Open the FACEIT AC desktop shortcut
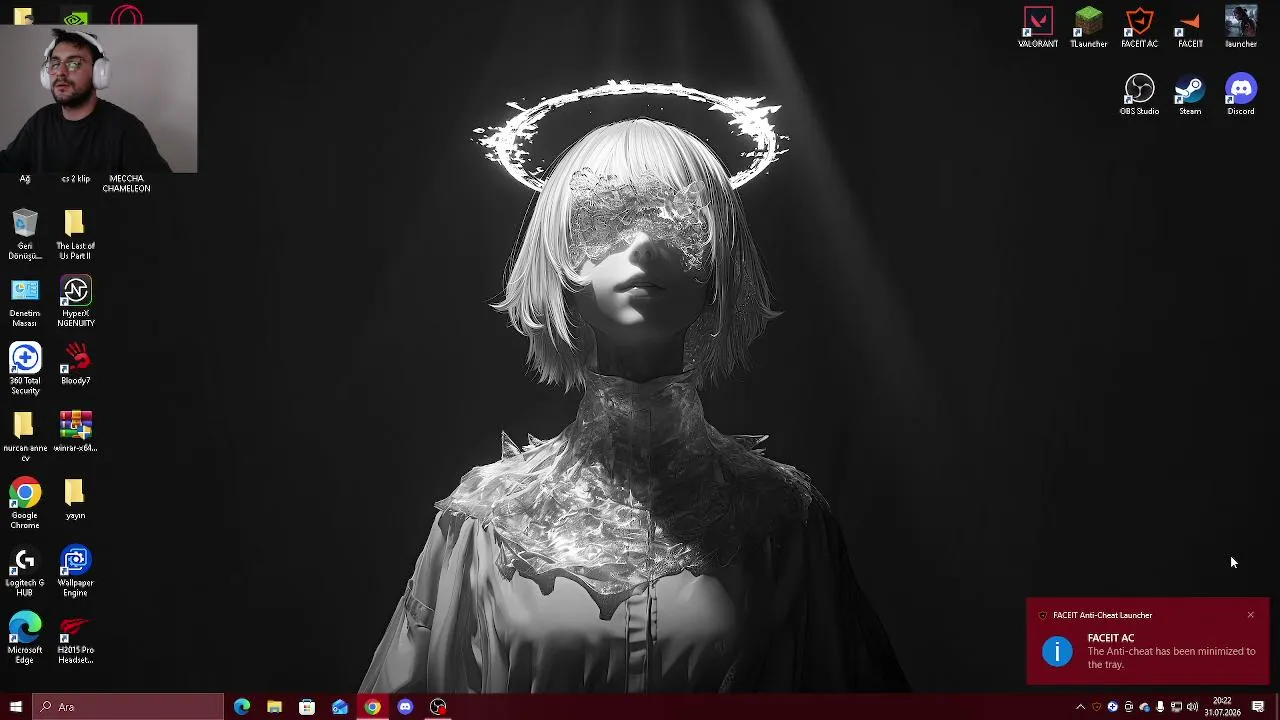The height and width of the screenshot is (720, 1280). pos(1139,28)
